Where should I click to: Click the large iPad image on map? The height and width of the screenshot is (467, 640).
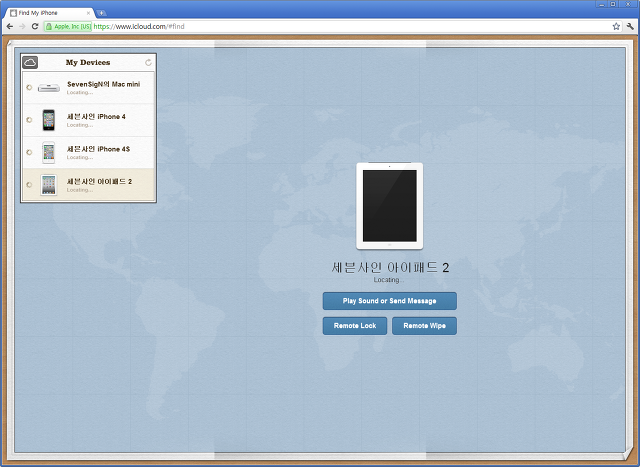click(390, 206)
